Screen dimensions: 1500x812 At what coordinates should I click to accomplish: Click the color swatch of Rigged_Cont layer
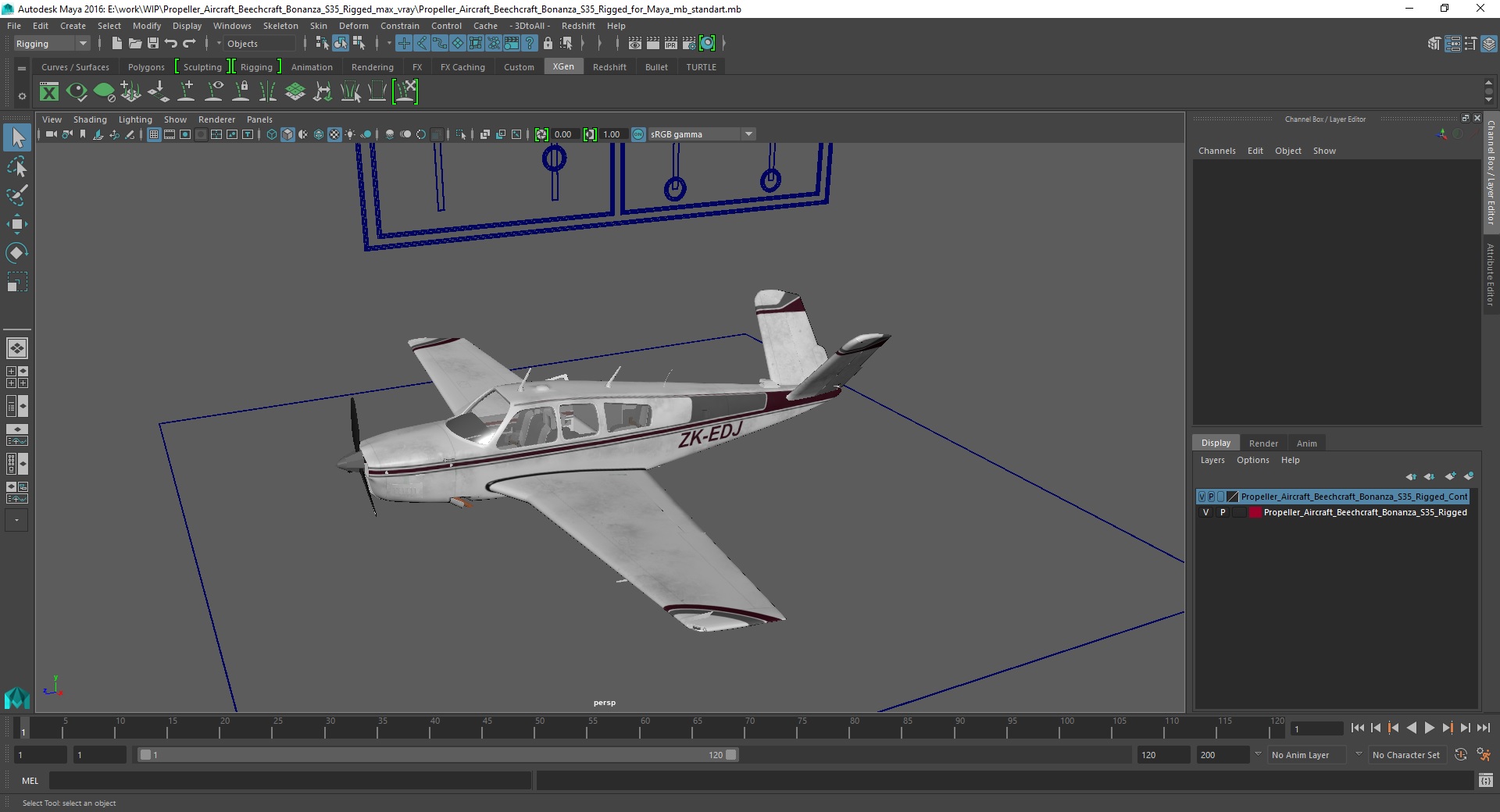[1232, 497]
